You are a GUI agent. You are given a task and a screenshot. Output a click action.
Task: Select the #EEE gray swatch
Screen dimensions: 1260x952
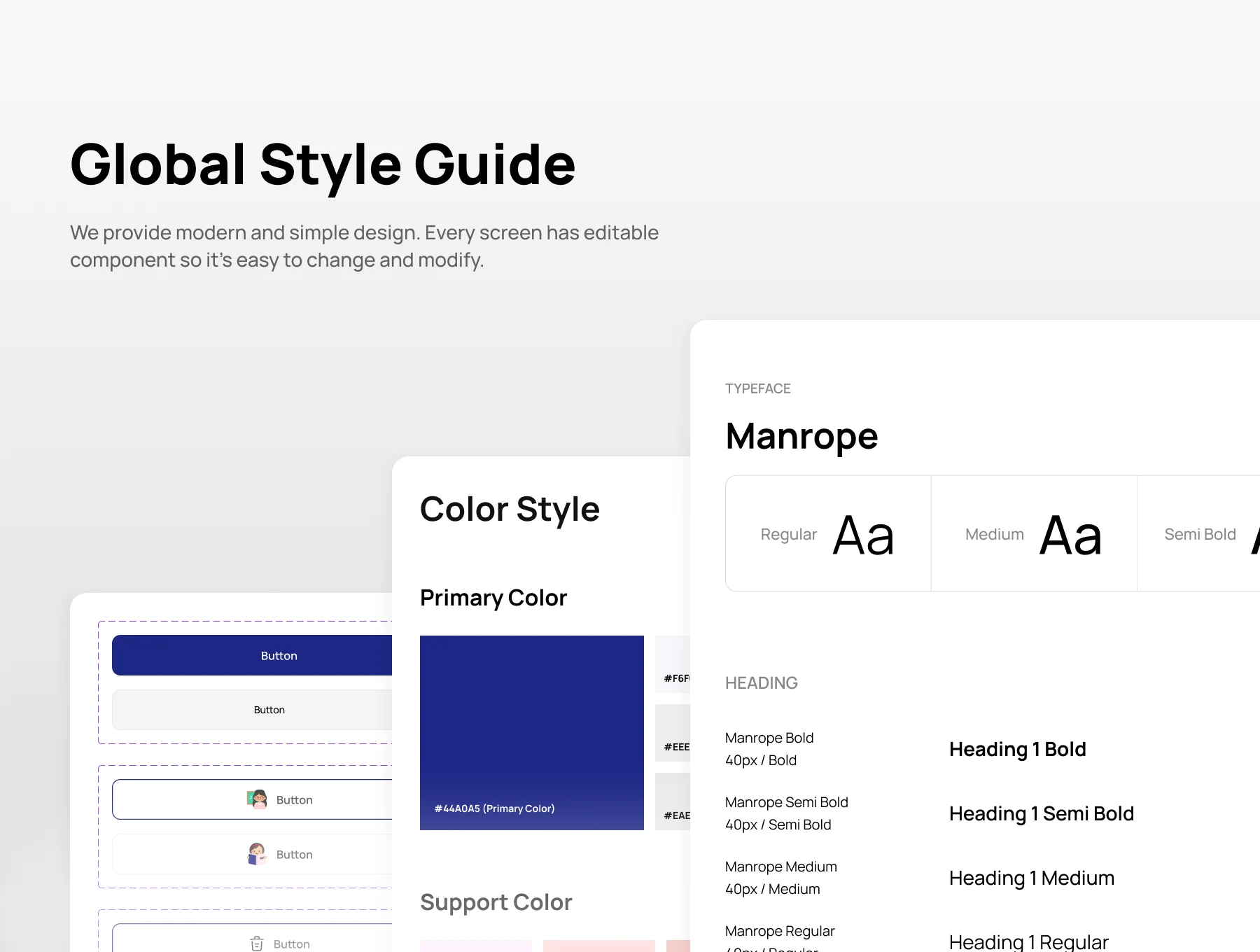click(673, 733)
